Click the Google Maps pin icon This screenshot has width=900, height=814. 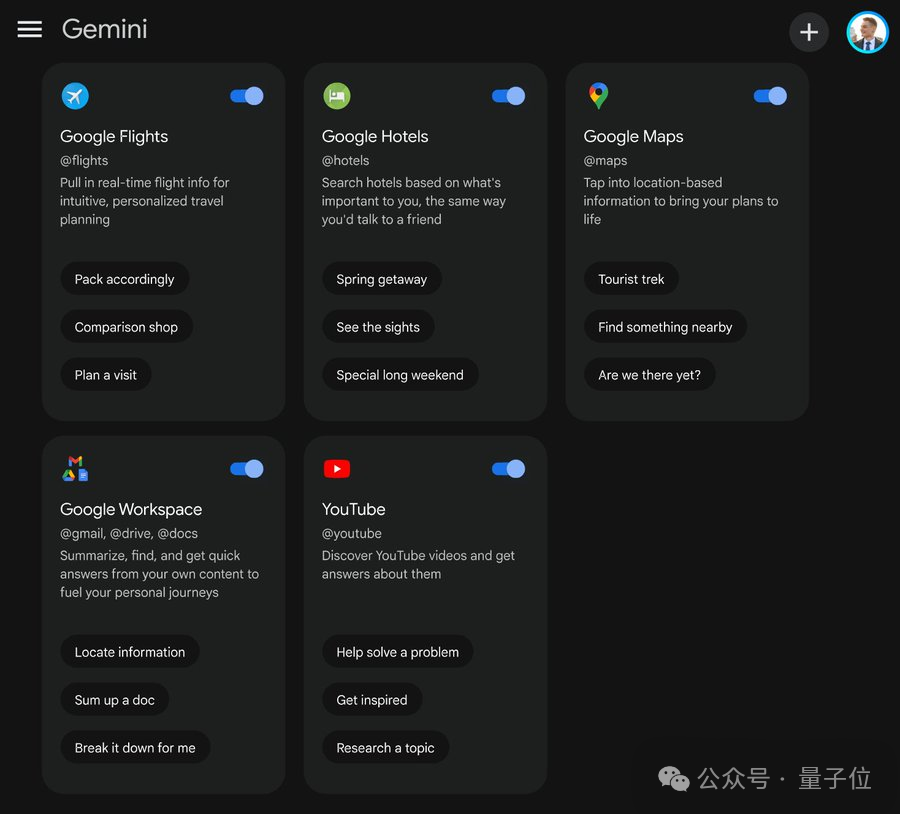(x=598, y=96)
